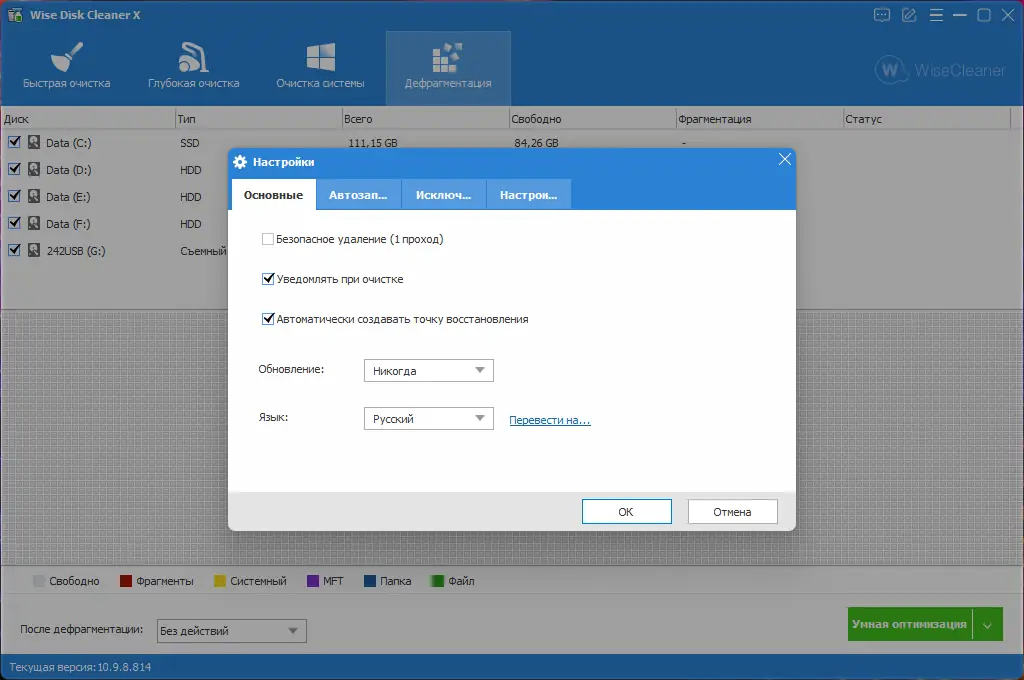Switch to Основные tab
This screenshot has height=680, width=1024.
[273, 195]
